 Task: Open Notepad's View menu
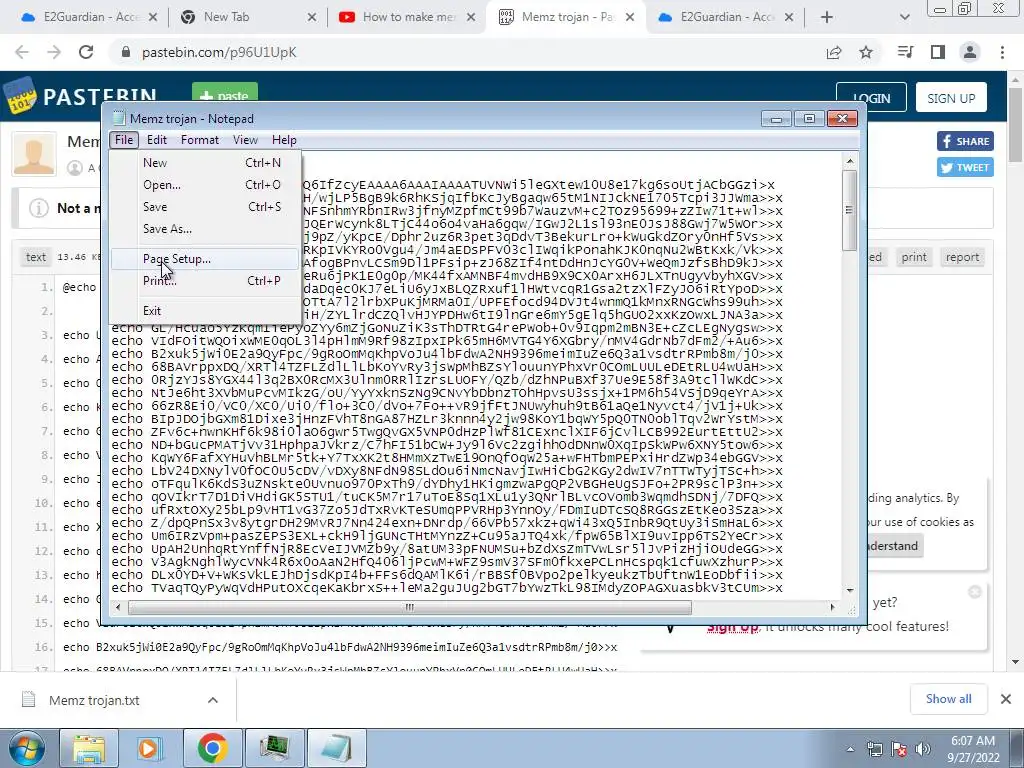coord(246,140)
